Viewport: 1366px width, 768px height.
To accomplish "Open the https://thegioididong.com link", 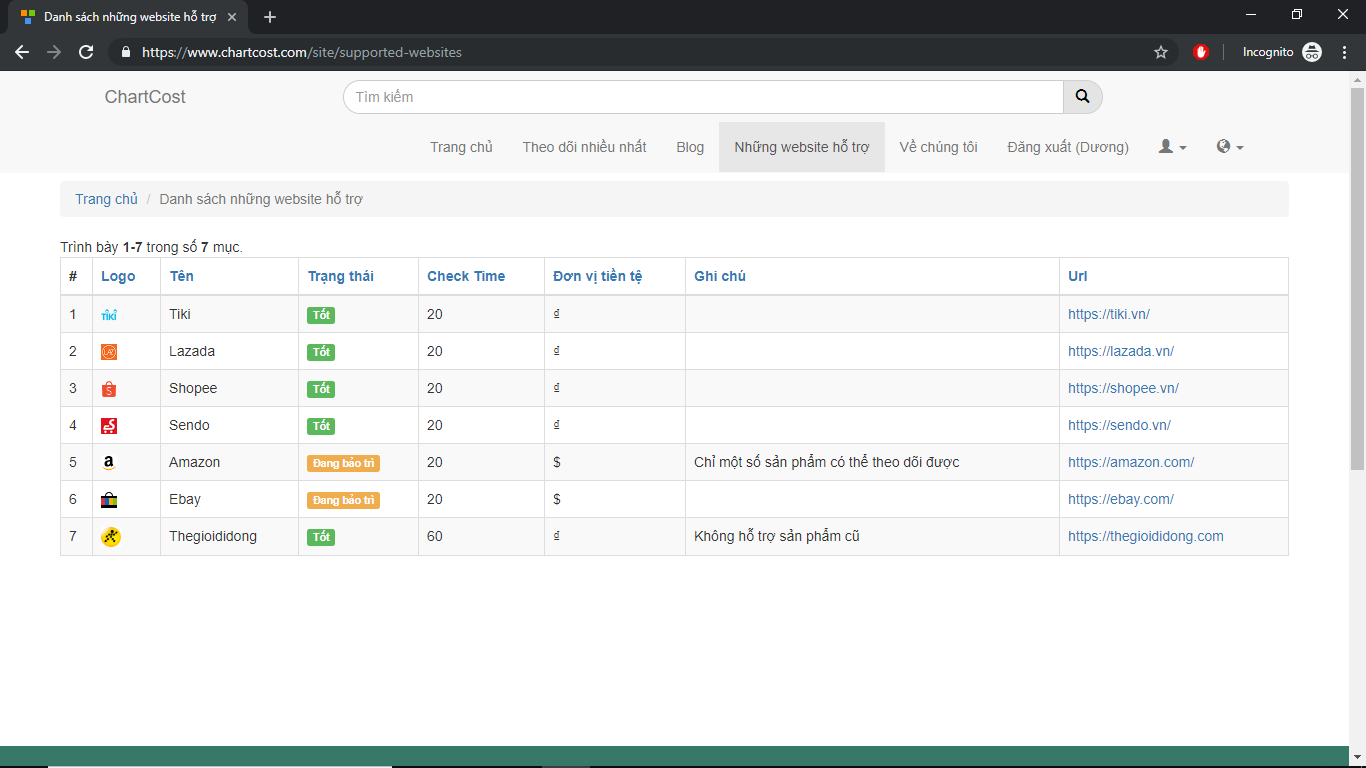I will (1146, 537).
